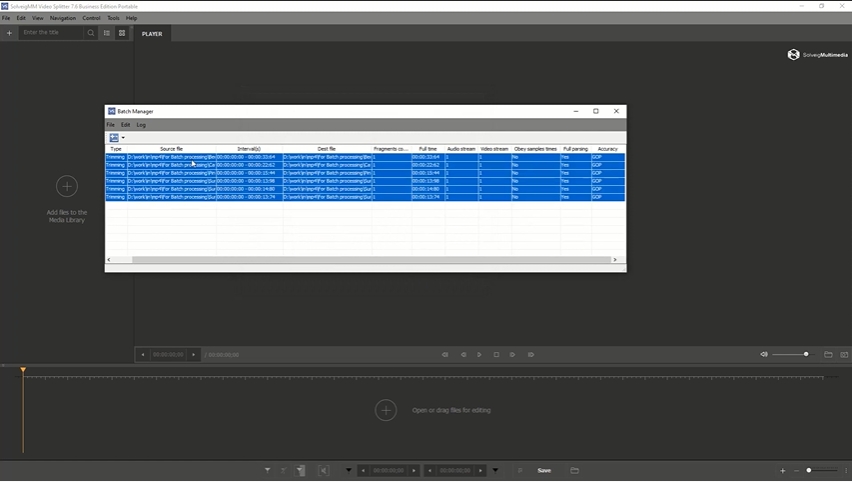Step one frame forward in player
852x482 pixels.
pyautogui.click(x=512, y=355)
